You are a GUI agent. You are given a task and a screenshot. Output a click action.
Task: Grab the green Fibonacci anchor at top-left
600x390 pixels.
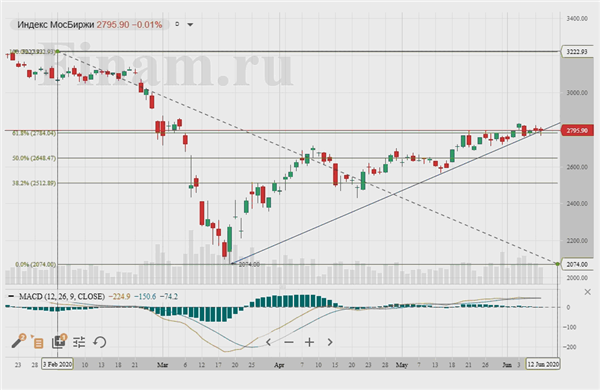point(57,51)
